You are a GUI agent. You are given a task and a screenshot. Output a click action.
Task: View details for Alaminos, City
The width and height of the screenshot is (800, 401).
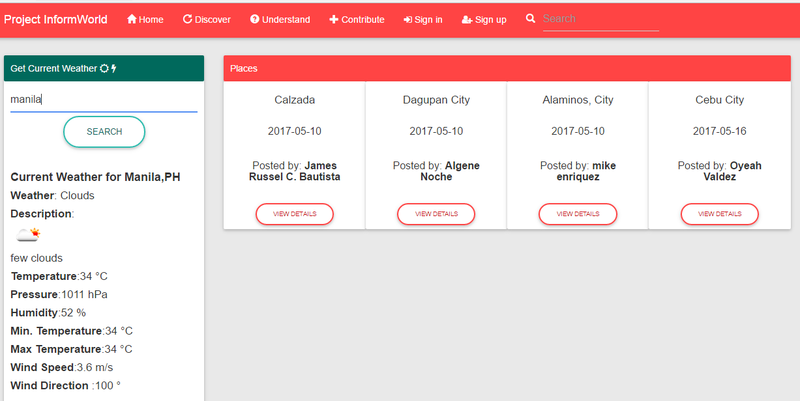pos(578,213)
